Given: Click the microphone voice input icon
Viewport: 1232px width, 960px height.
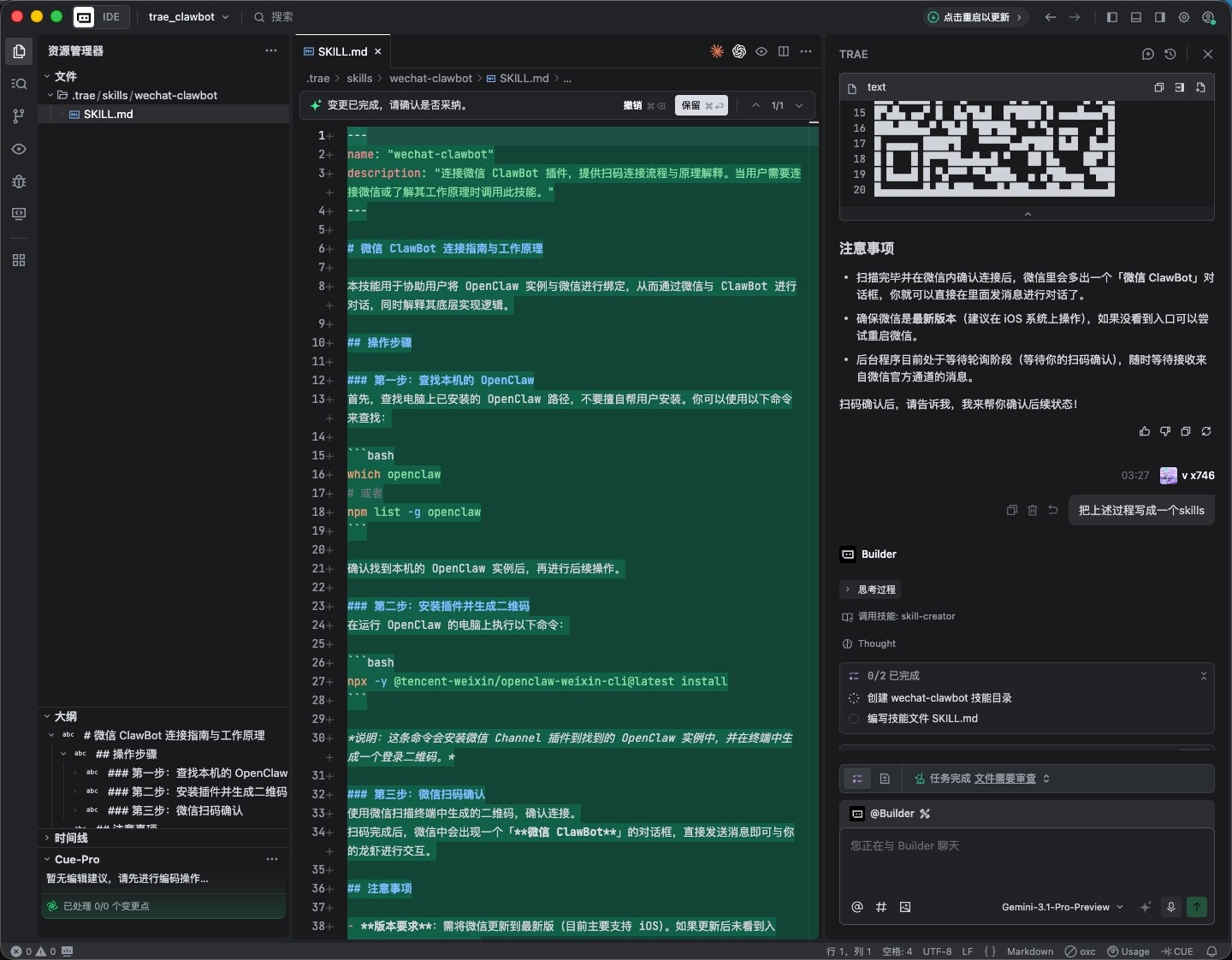Looking at the screenshot, I should pyautogui.click(x=1171, y=907).
